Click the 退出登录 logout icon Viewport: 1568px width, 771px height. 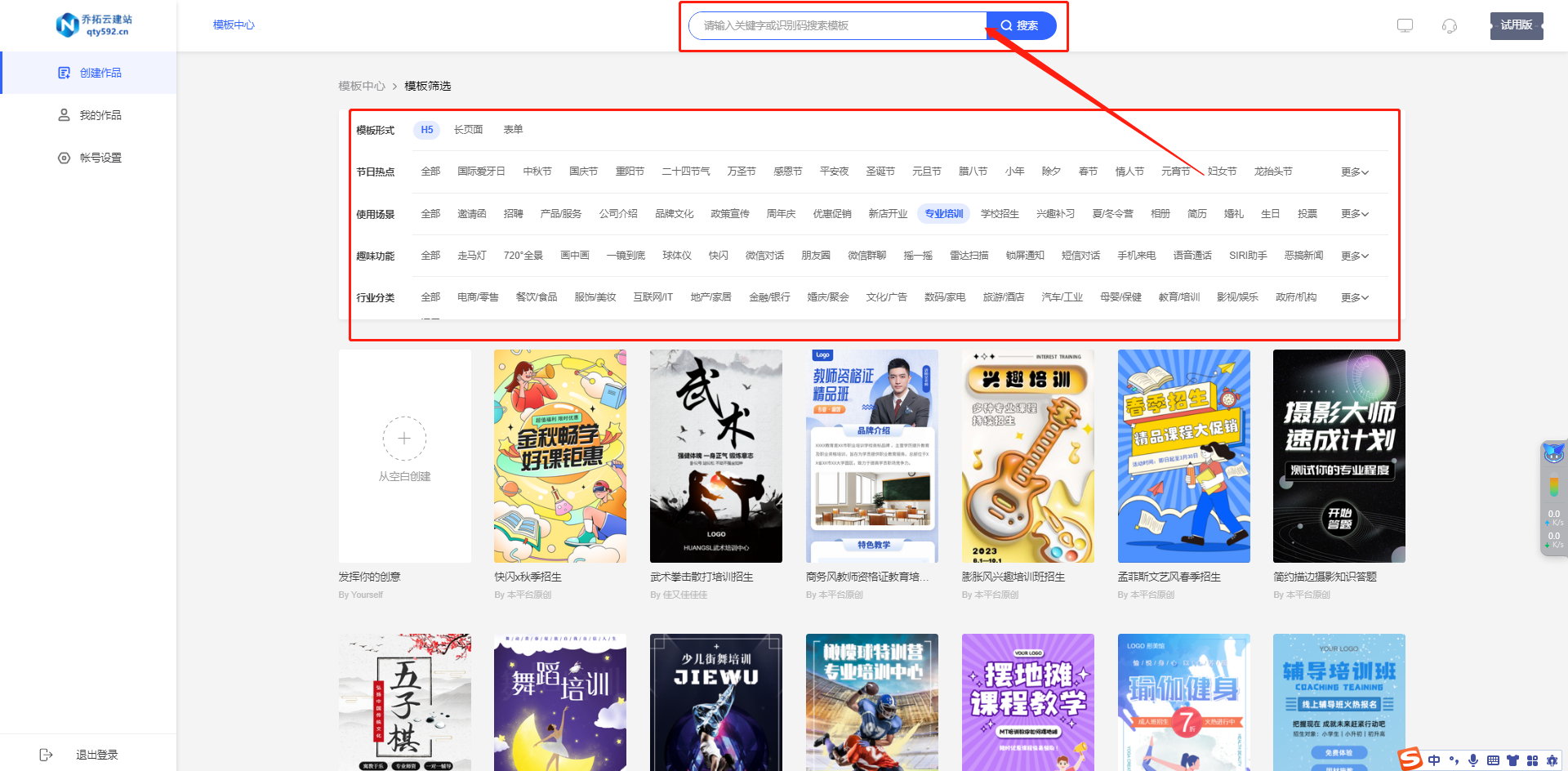(47, 755)
